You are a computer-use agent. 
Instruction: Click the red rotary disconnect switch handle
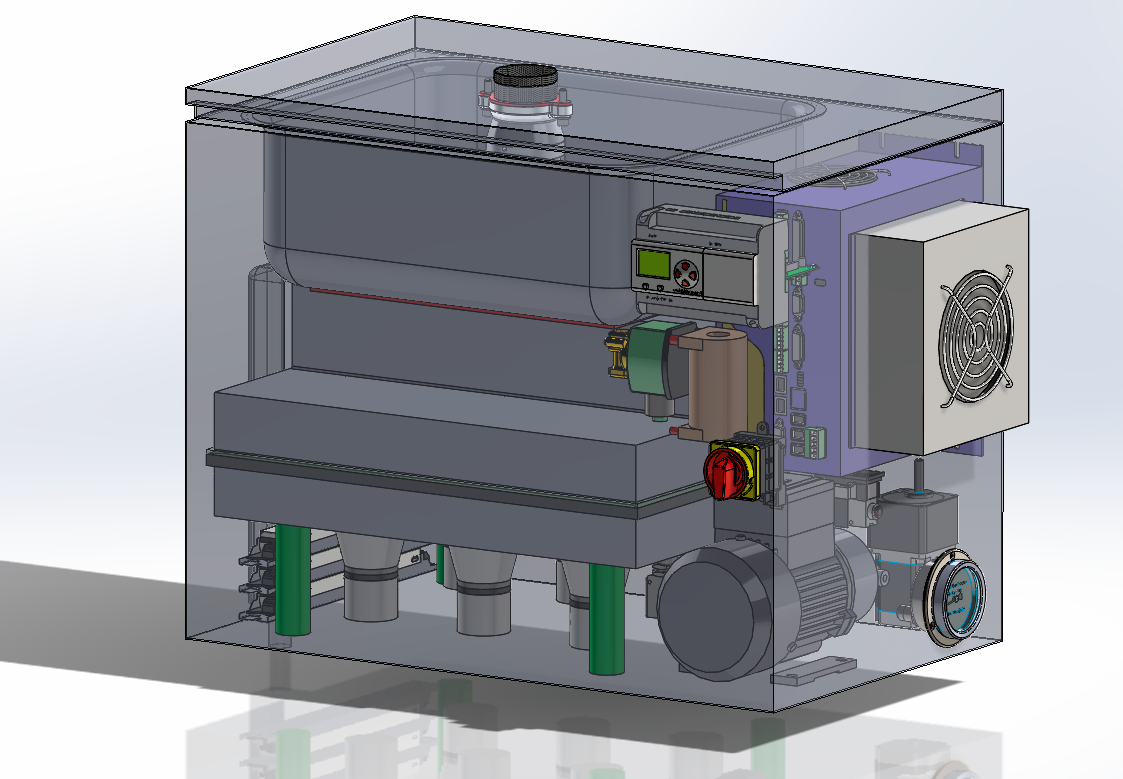pos(729,472)
